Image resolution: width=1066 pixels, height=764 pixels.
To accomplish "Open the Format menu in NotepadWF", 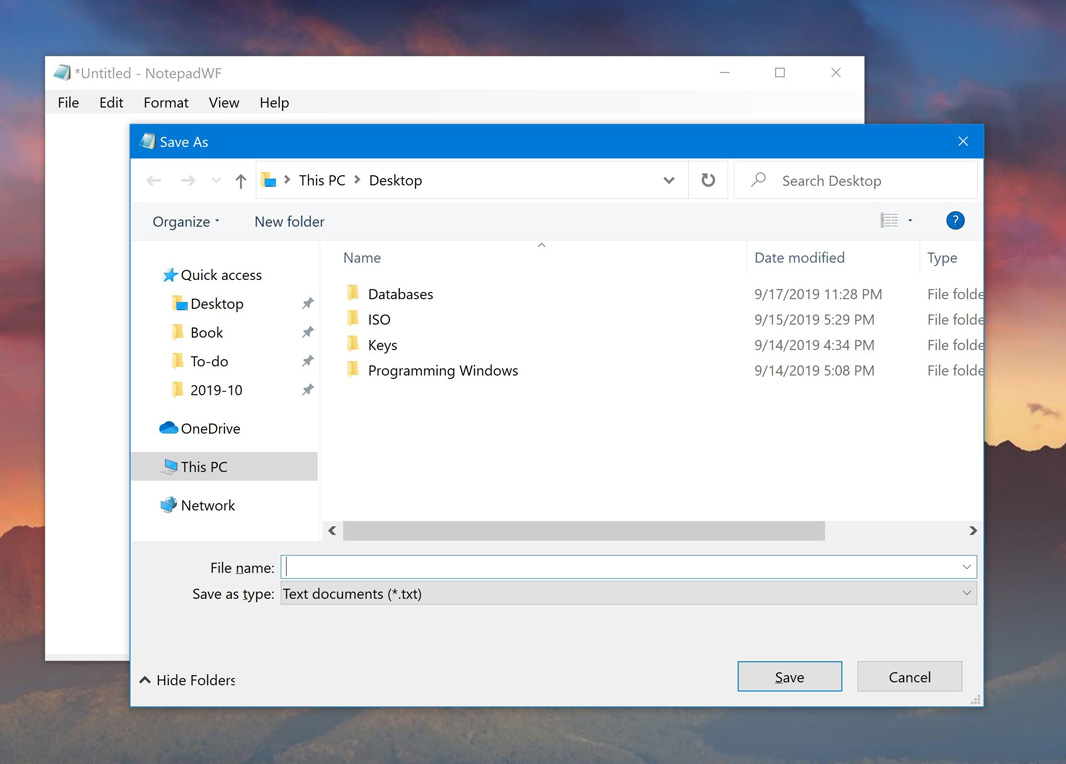I will point(166,103).
